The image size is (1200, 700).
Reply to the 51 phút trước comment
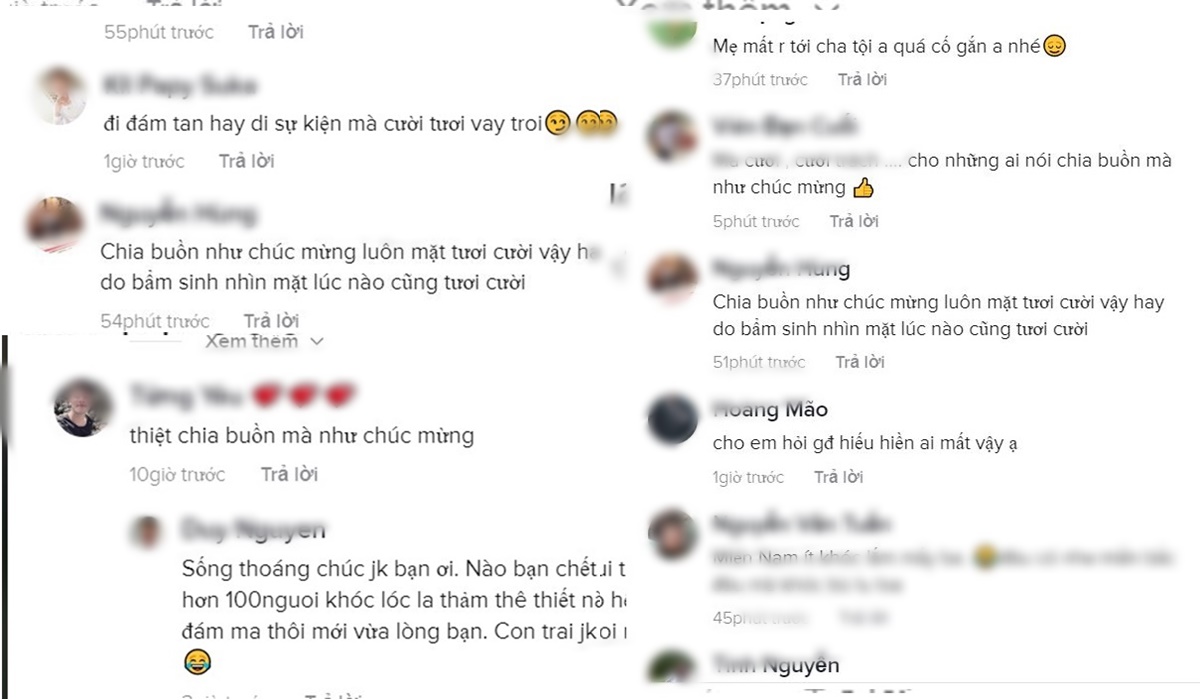[861, 362]
